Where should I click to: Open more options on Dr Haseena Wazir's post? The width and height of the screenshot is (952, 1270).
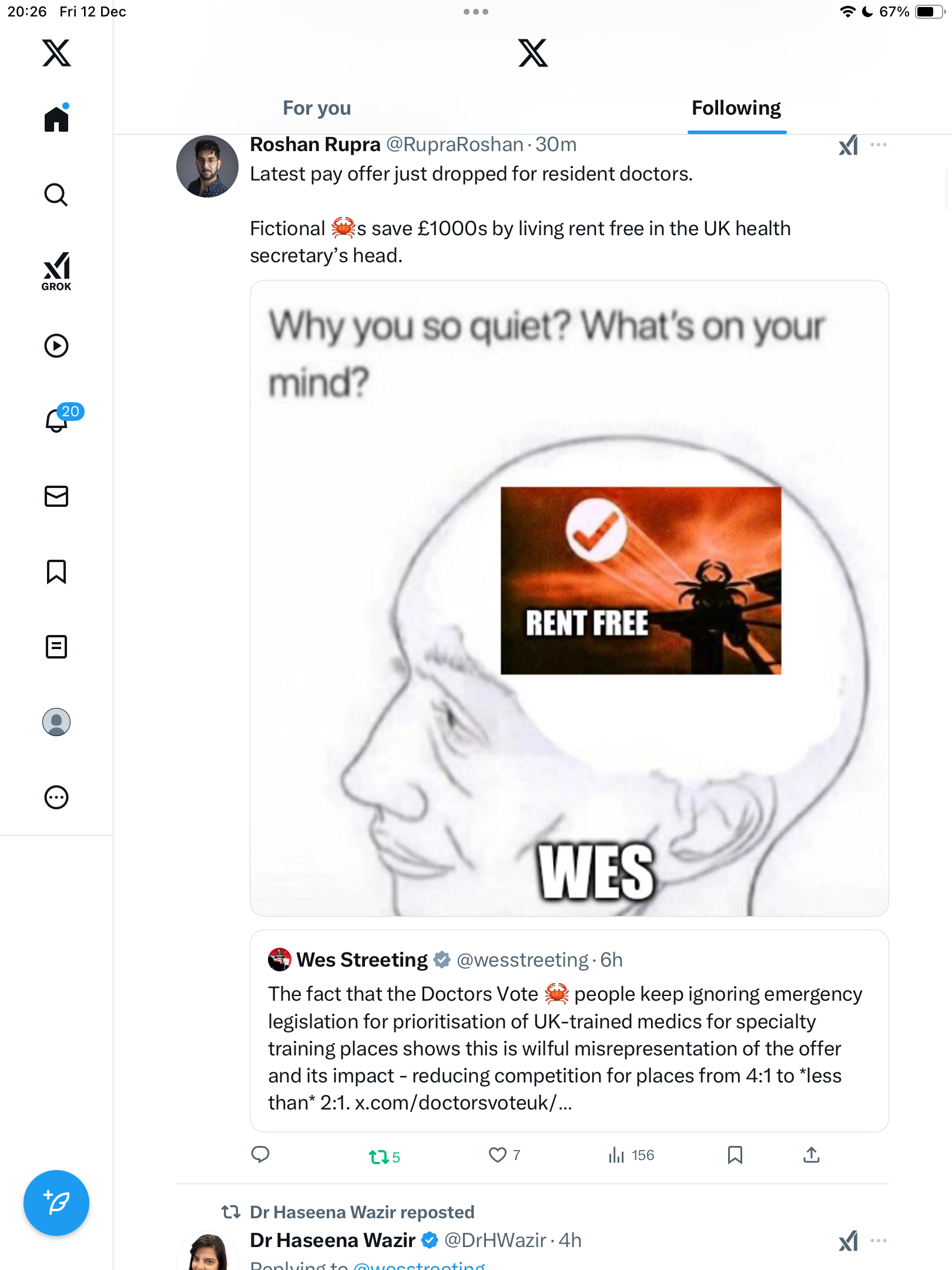coord(879,1241)
